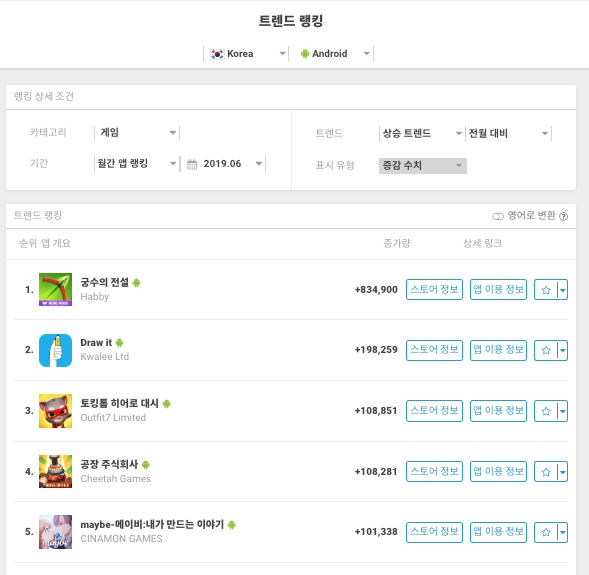Click the 궁수의 전설 app icon
This screenshot has width=589, height=575.
[55, 289]
